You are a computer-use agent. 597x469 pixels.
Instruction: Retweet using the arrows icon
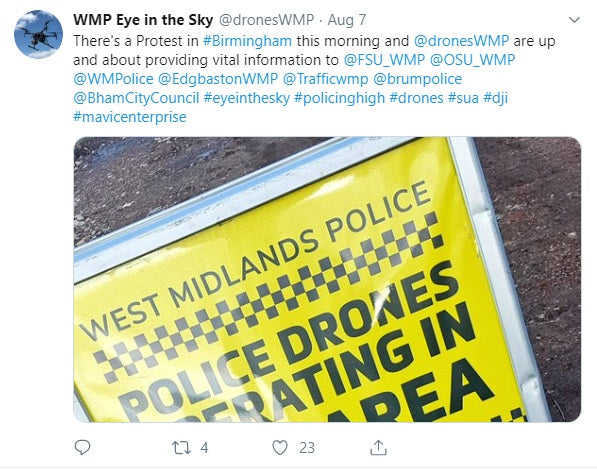coord(181,448)
